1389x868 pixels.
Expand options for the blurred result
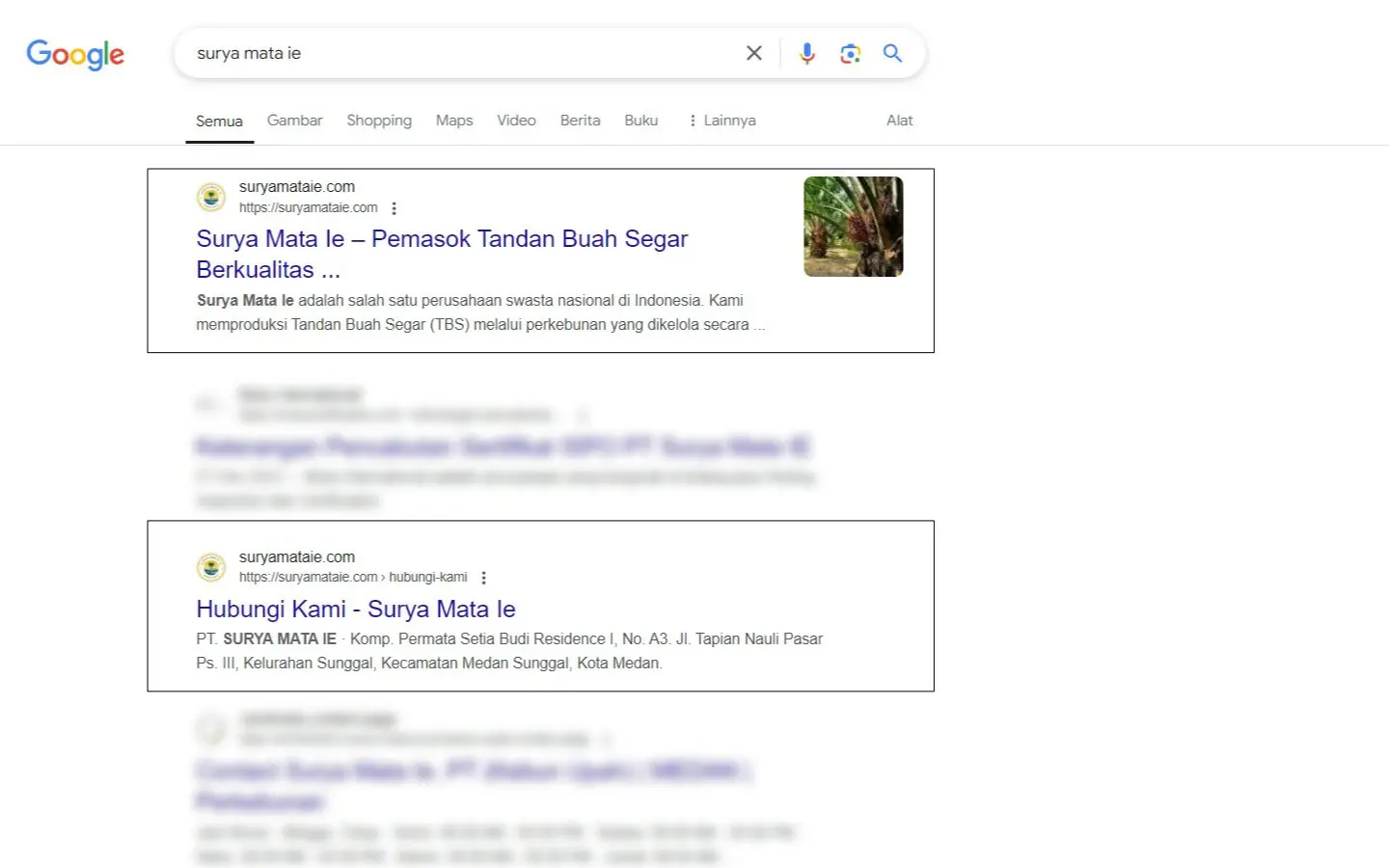[x=583, y=415]
